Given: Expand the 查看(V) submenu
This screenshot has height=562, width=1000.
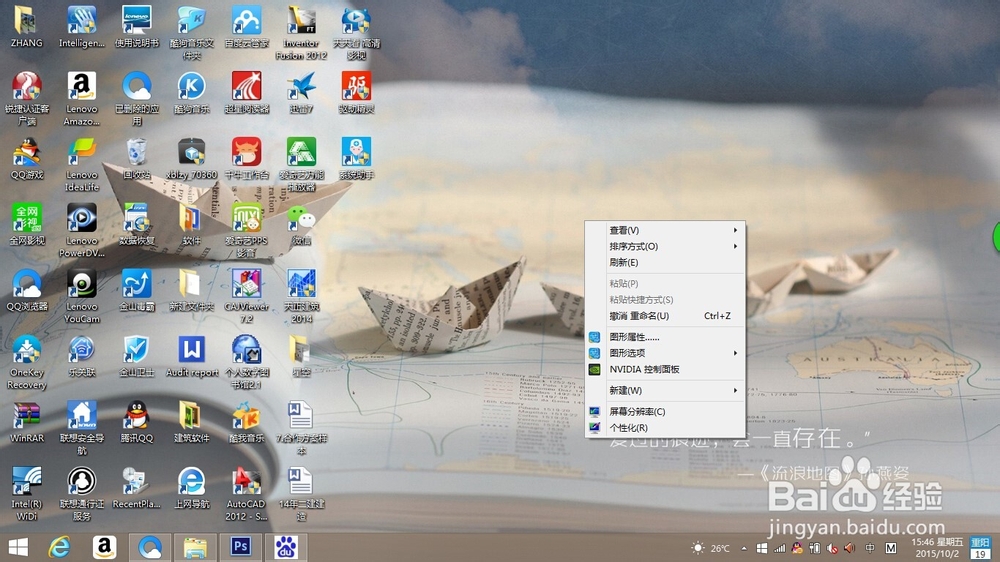Looking at the screenshot, I should (x=665, y=230).
